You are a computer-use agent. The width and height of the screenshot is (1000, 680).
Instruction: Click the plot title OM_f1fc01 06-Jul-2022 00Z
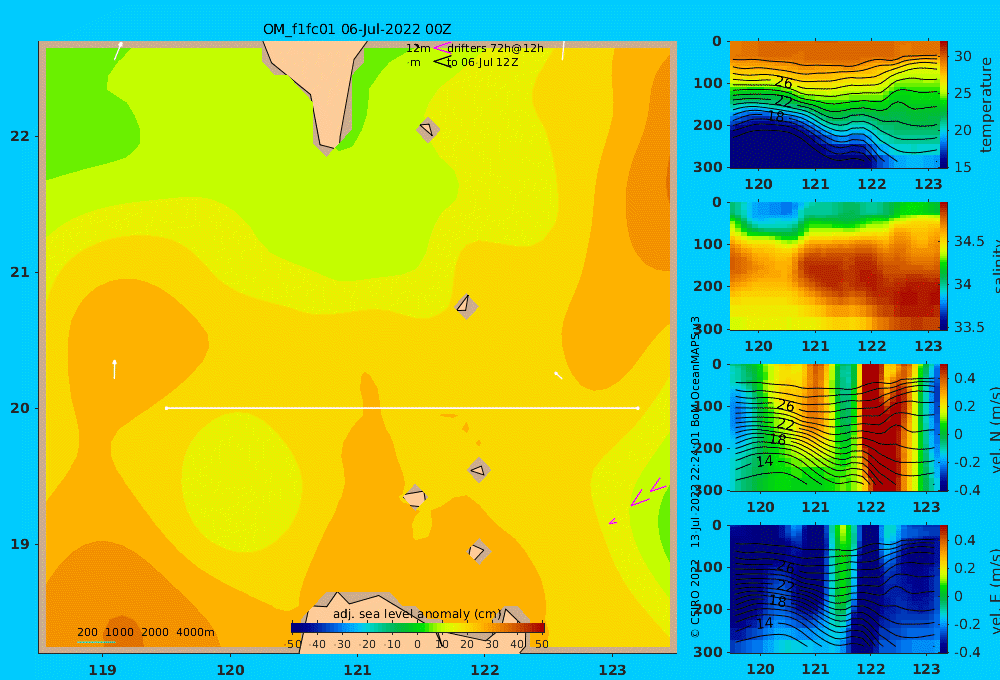(357, 29)
